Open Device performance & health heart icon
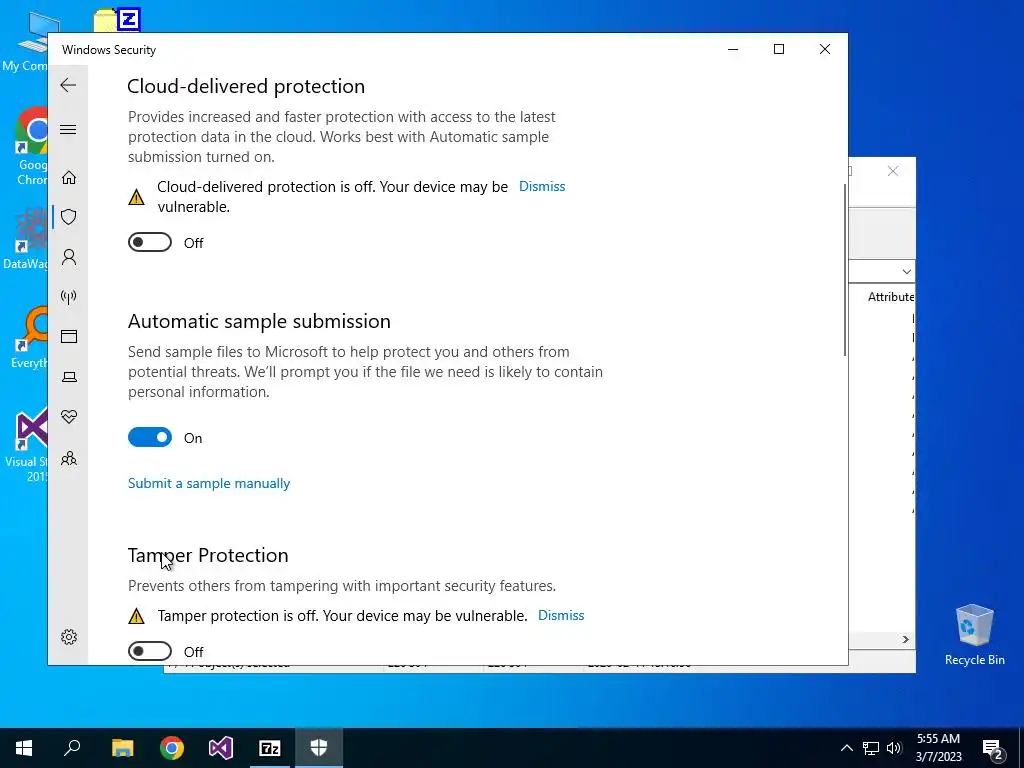This screenshot has height=768, width=1024. click(69, 417)
